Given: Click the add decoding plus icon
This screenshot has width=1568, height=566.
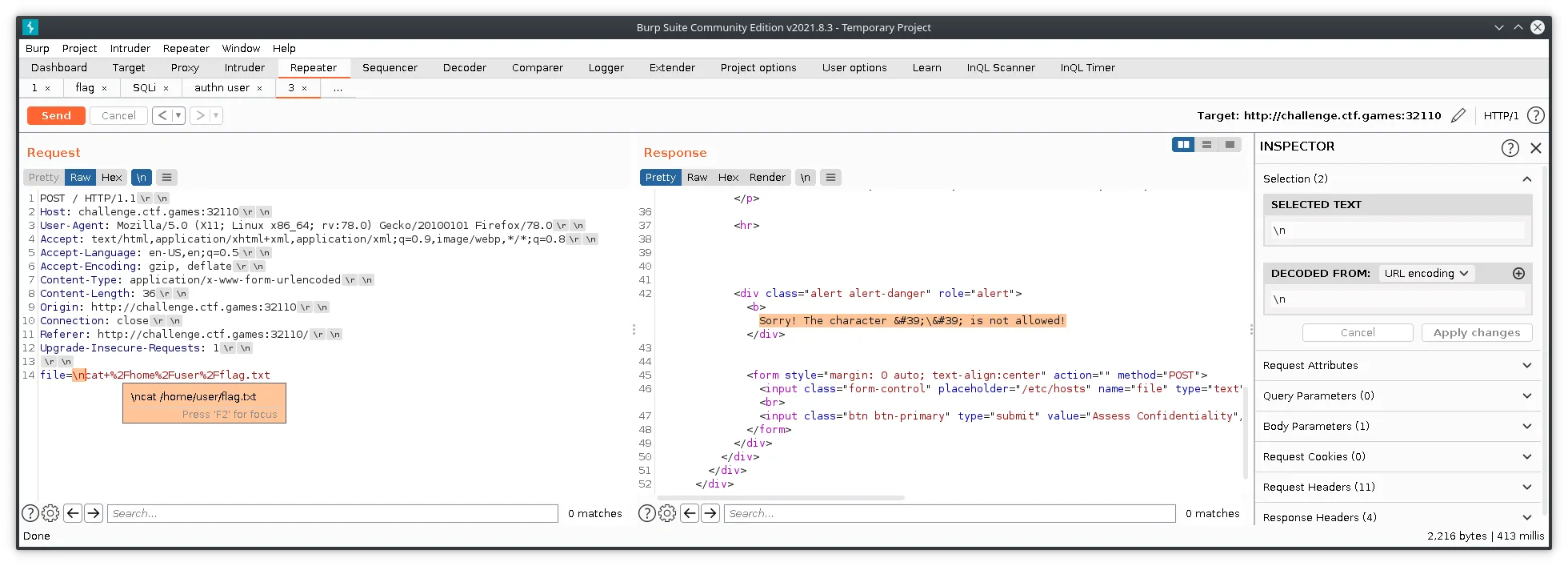Looking at the screenshot, I should [1518, 273].
